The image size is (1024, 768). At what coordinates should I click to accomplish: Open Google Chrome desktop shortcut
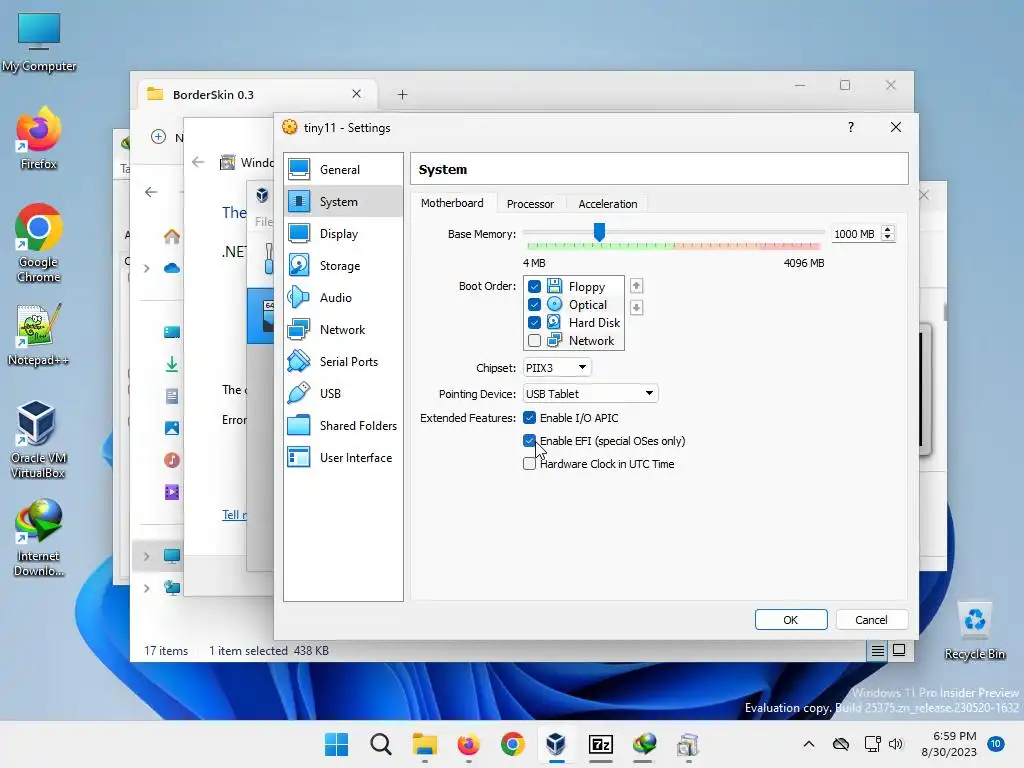[x=39, y=244]
